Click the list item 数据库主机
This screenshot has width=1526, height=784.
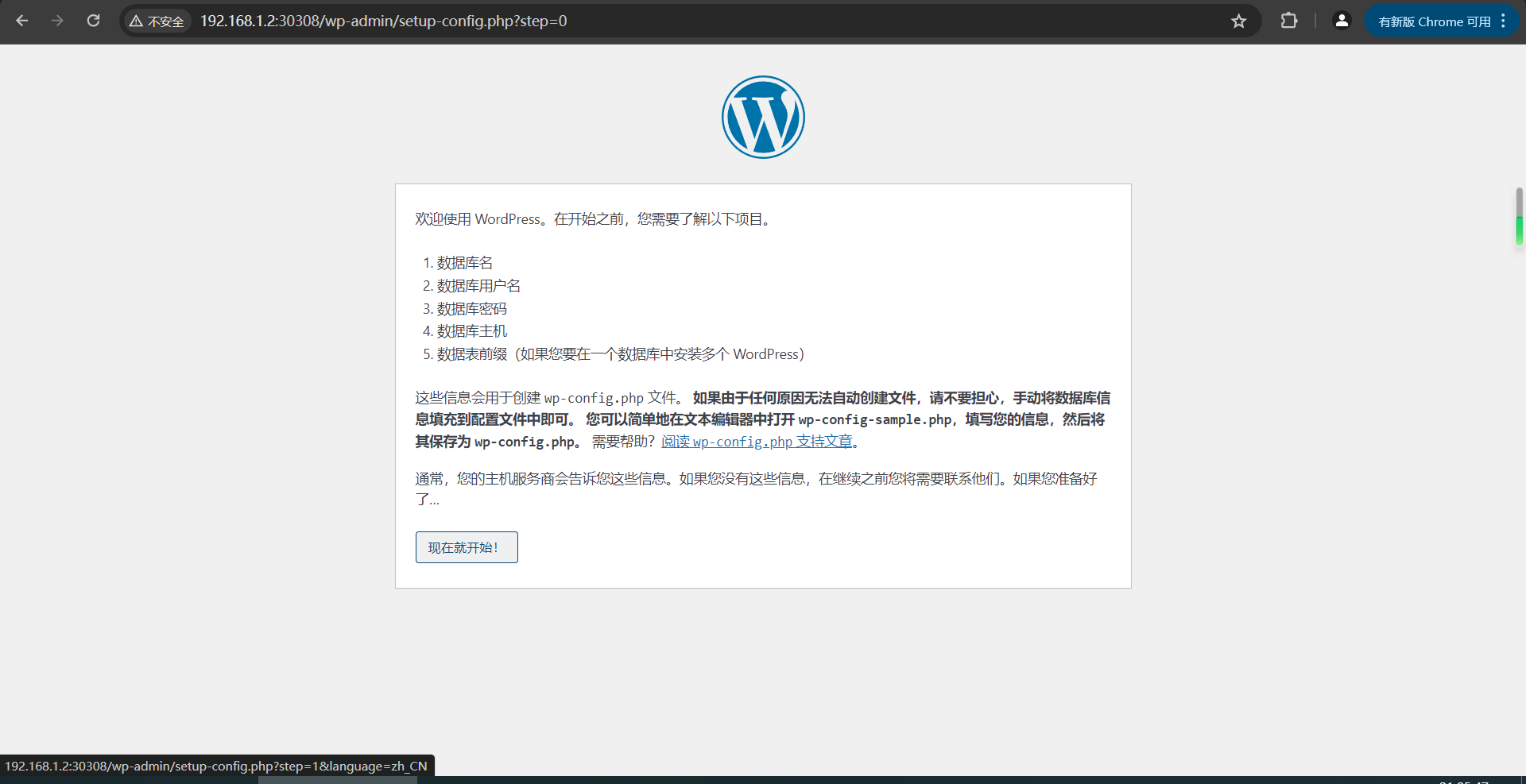pyautogui.click(x=471, y=331)
